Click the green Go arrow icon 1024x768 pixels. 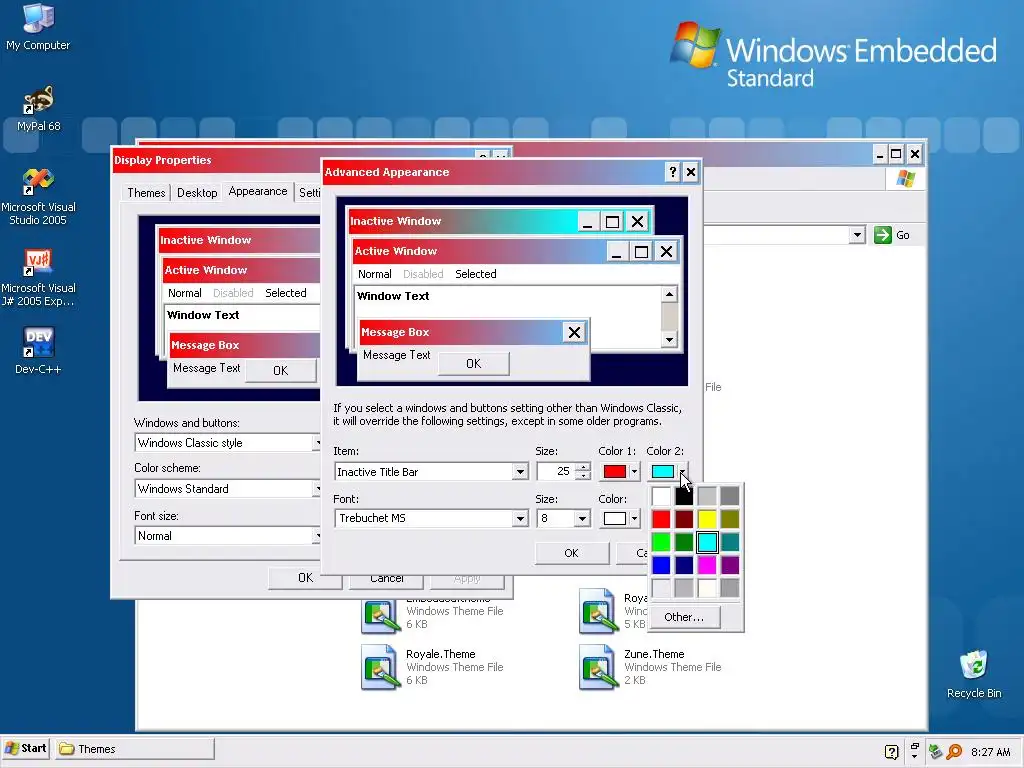[882, 235]
